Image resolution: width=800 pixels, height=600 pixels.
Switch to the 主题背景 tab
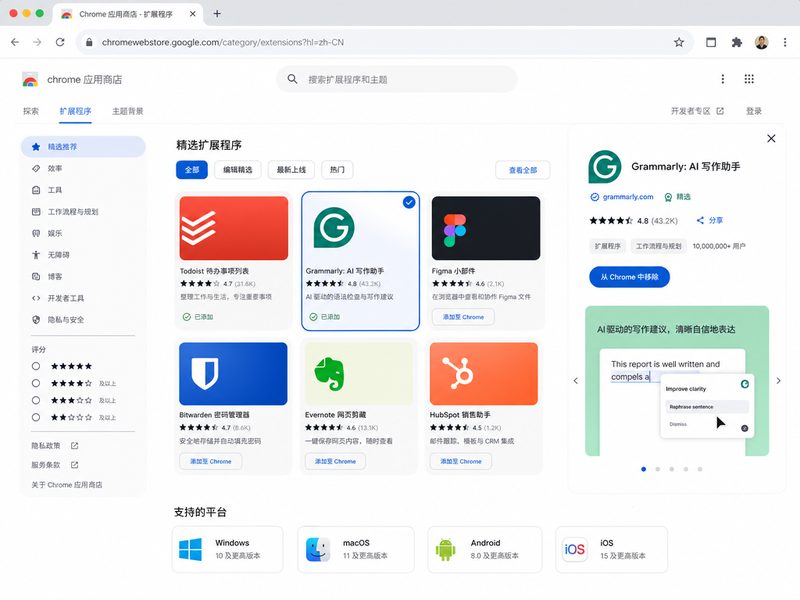[x=128, y=111]
